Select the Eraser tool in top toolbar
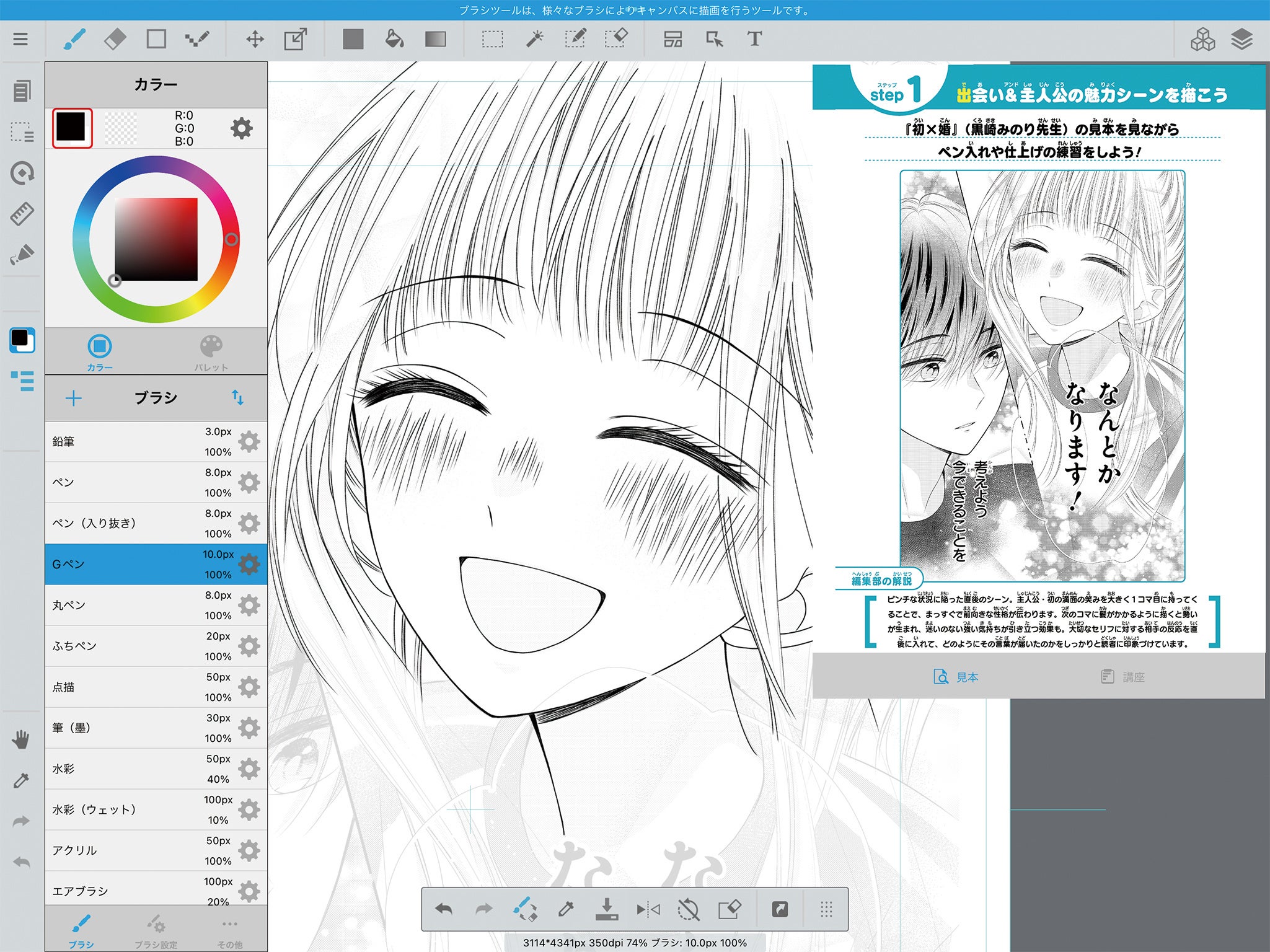The height and width of the screenshot is (952, 1270). (x=115, y=39)
